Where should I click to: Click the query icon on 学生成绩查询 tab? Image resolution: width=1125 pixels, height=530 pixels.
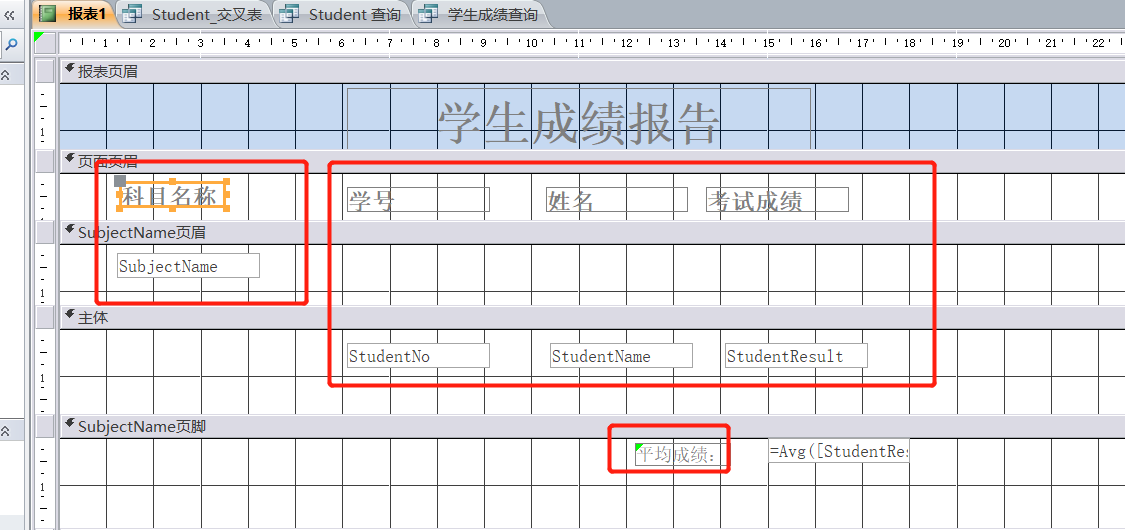tap(428, 14)
